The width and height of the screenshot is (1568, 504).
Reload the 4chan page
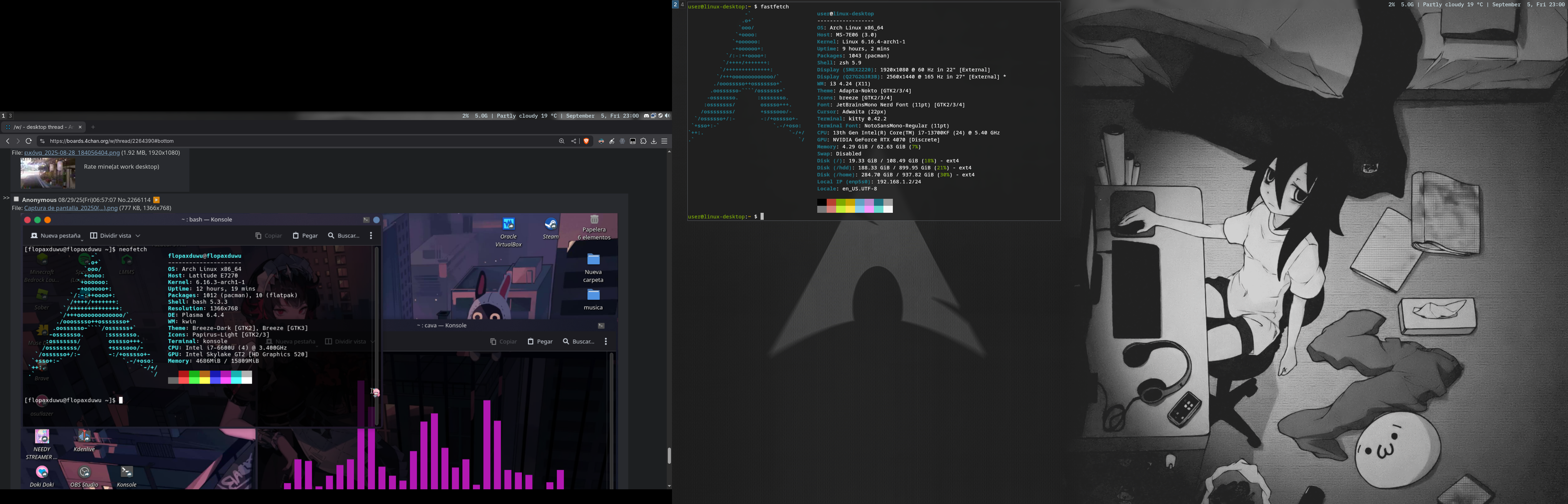click(28, 141)
